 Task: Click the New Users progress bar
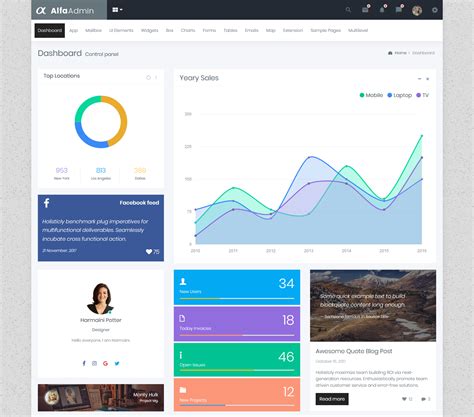(237, 299)
